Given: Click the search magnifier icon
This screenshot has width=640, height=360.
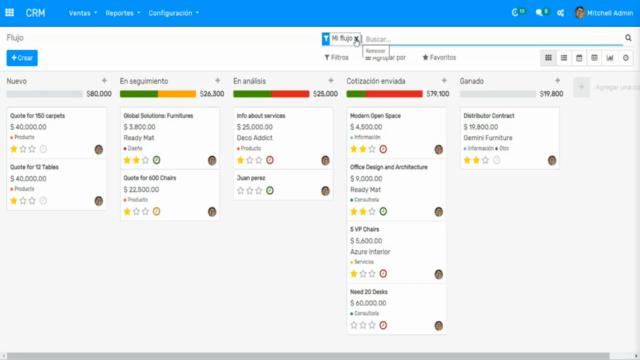Looking at the screenshot, I should click(628, 38).
